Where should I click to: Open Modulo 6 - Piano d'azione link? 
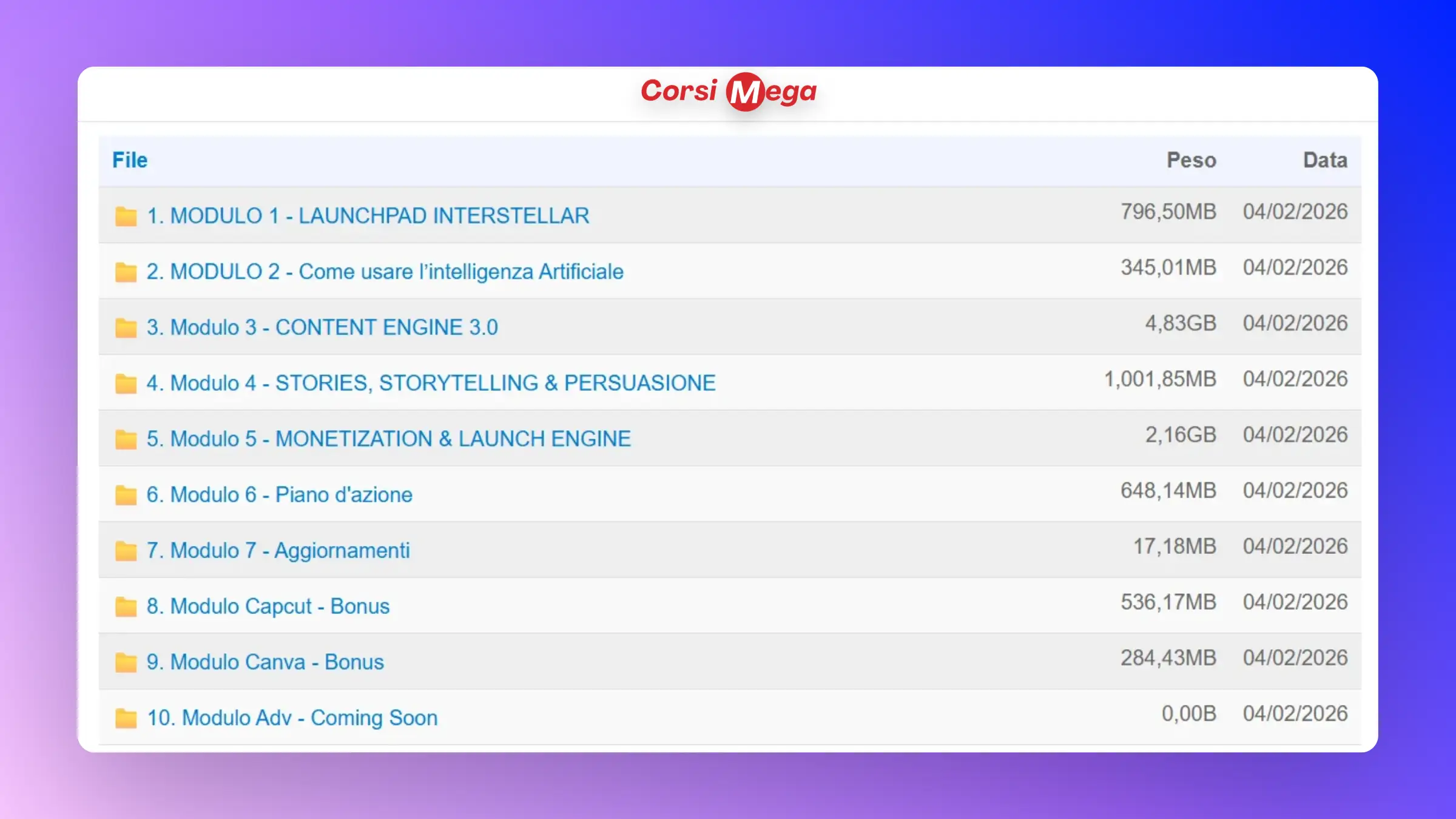tap(279, 495)
